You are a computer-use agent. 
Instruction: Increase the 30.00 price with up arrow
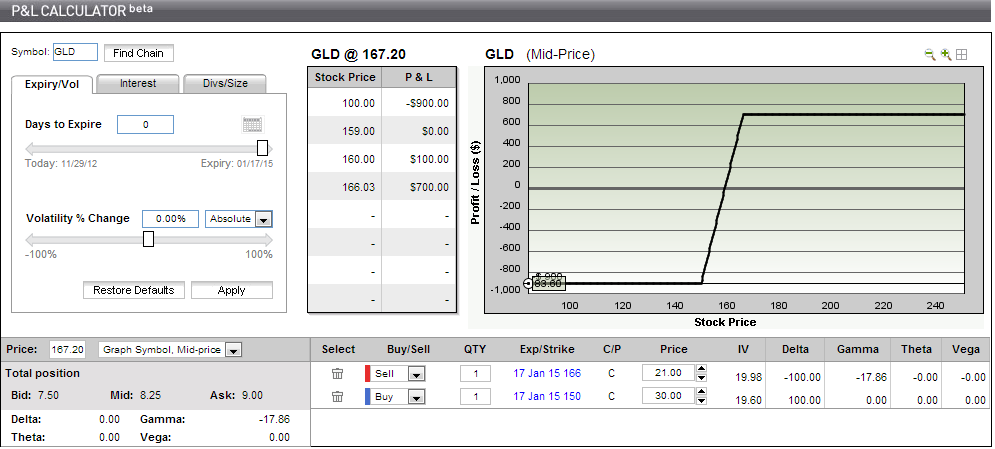pyautogui.click(x=701, y=392)
